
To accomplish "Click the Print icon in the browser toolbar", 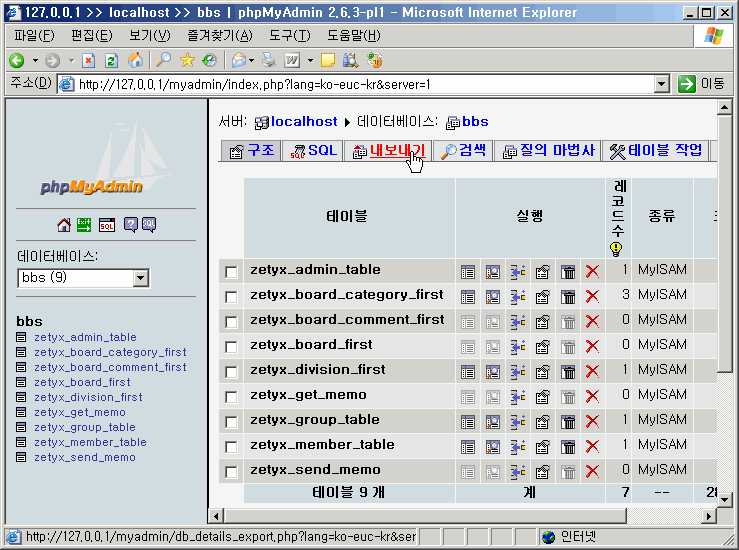I will 269,60.
